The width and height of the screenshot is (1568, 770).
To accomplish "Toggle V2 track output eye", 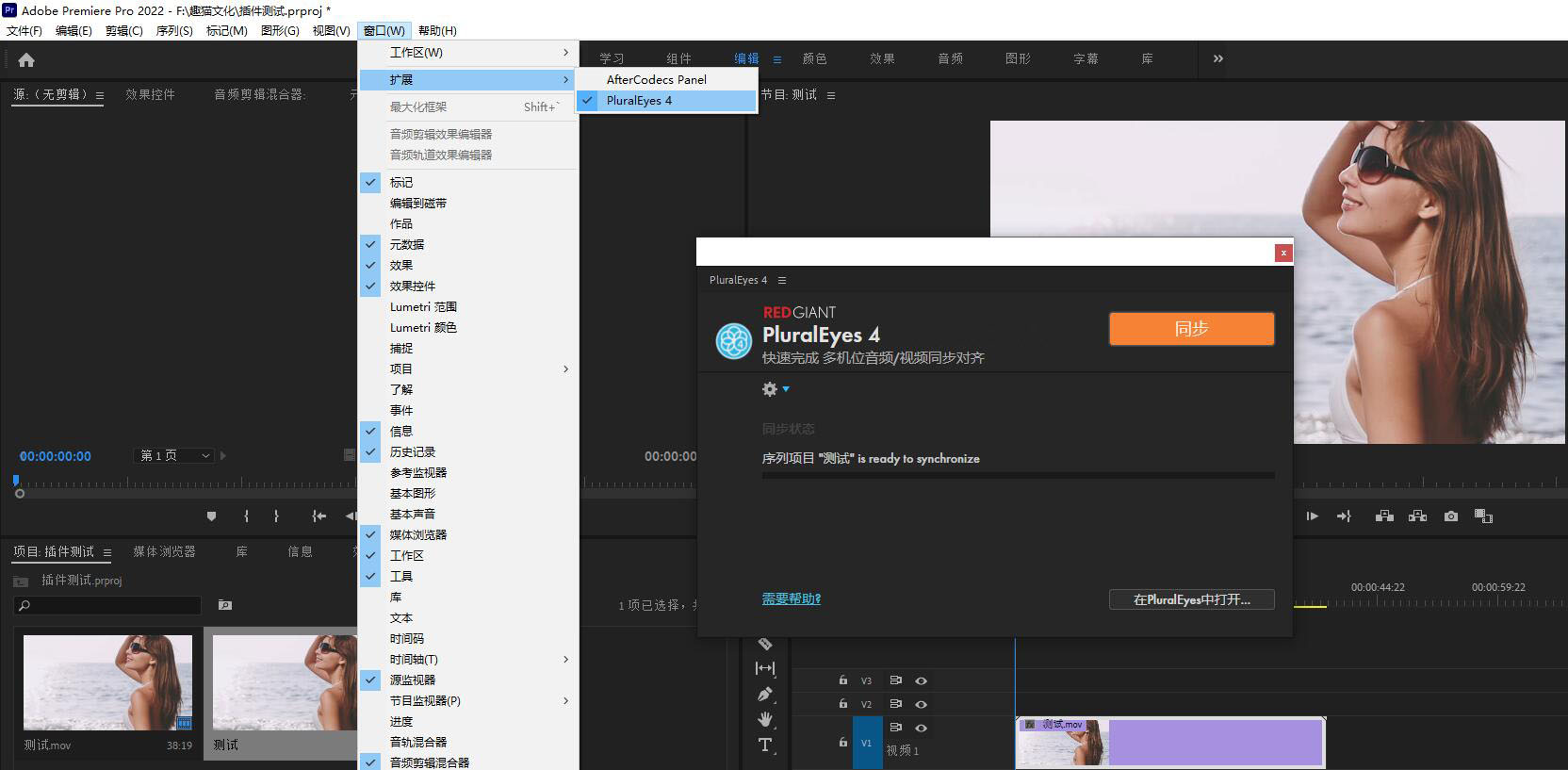I will pos(922,704).
